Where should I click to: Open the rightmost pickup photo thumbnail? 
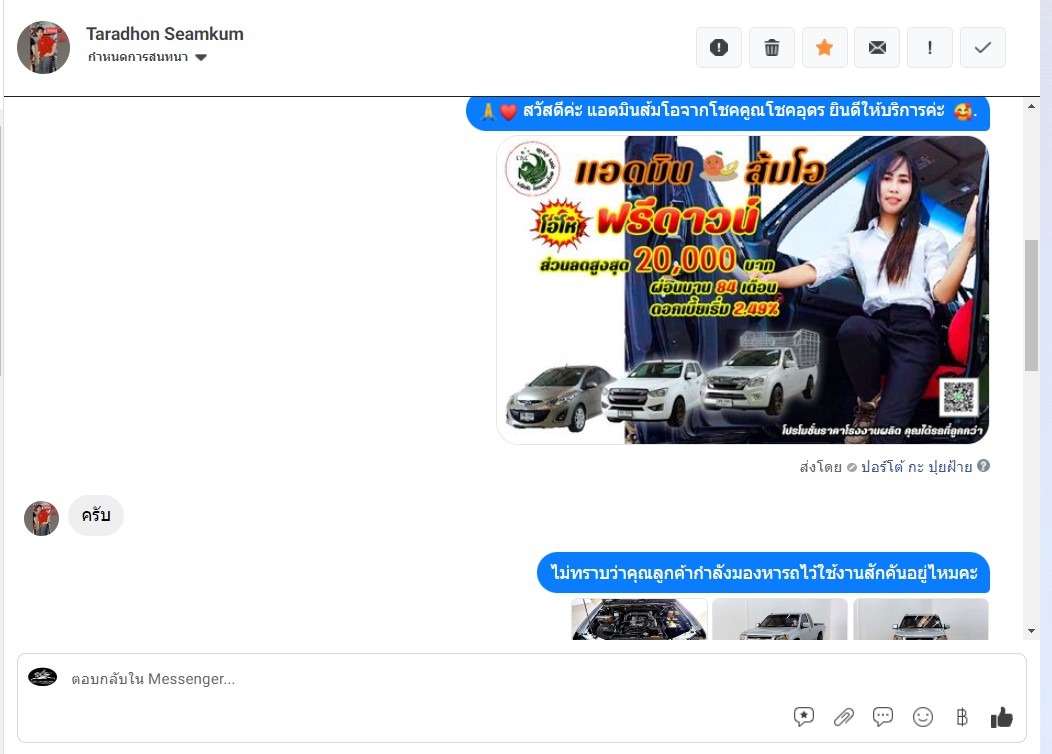[920, 619]
